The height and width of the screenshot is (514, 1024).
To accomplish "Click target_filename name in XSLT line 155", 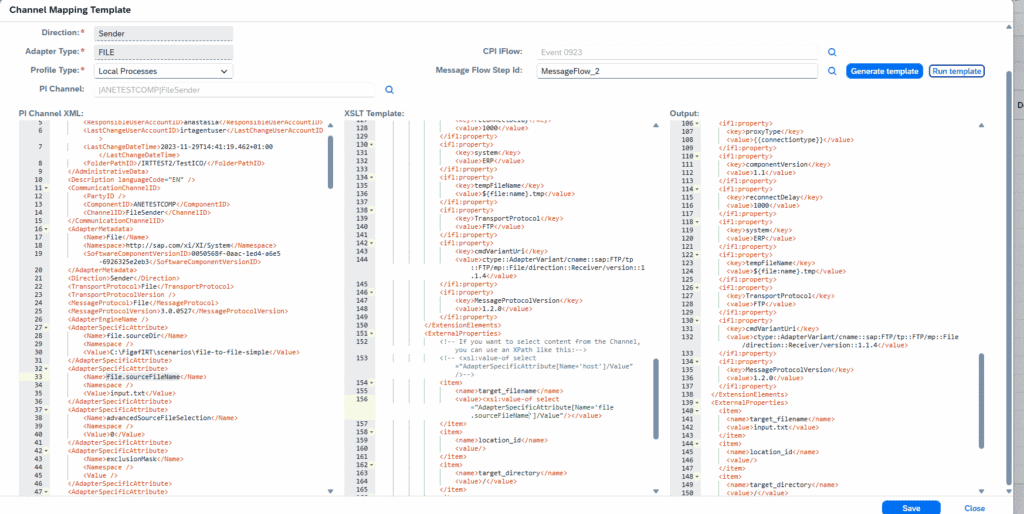I will [x=507, y=391].
